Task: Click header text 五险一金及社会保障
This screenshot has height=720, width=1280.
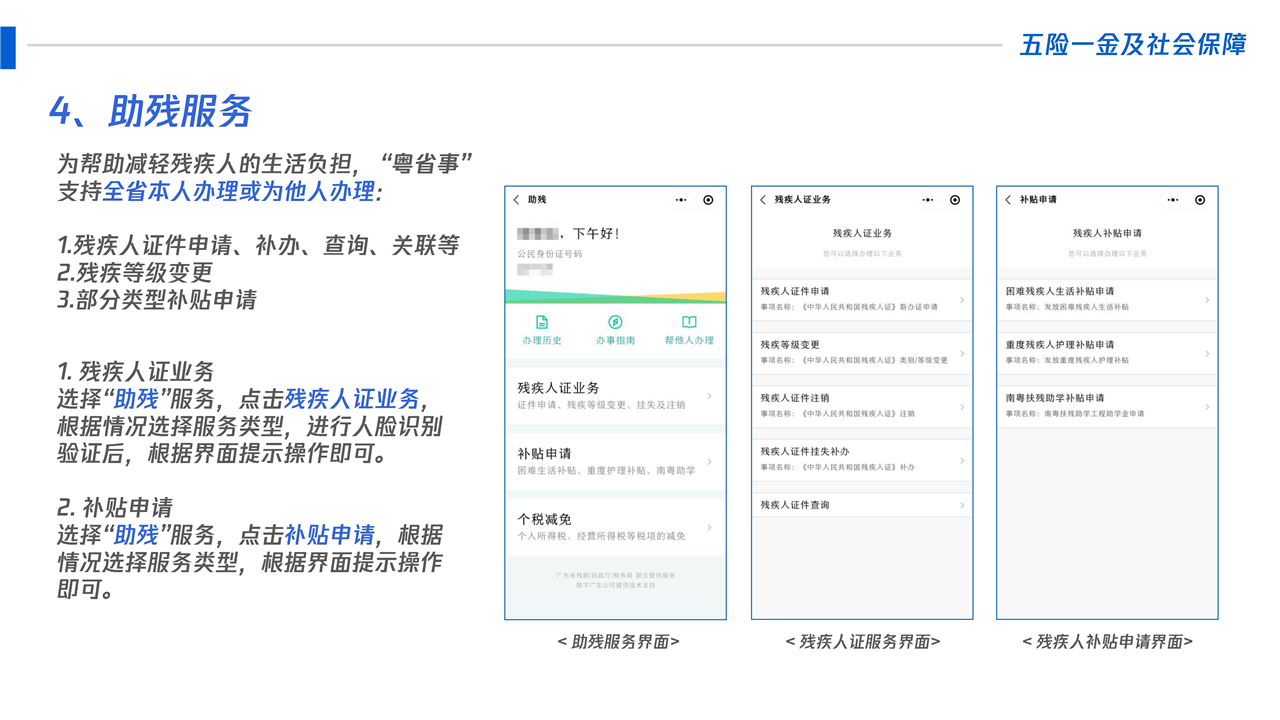Action: (x=1133, y=44)
